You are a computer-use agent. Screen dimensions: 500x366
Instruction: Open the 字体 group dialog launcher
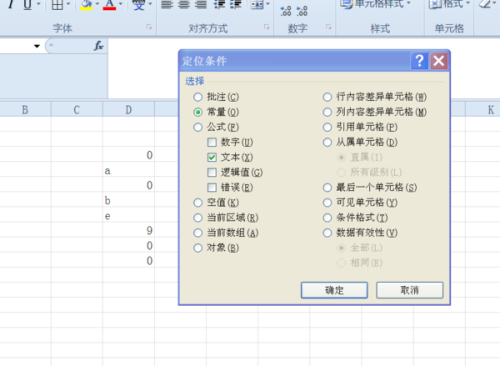149,27
